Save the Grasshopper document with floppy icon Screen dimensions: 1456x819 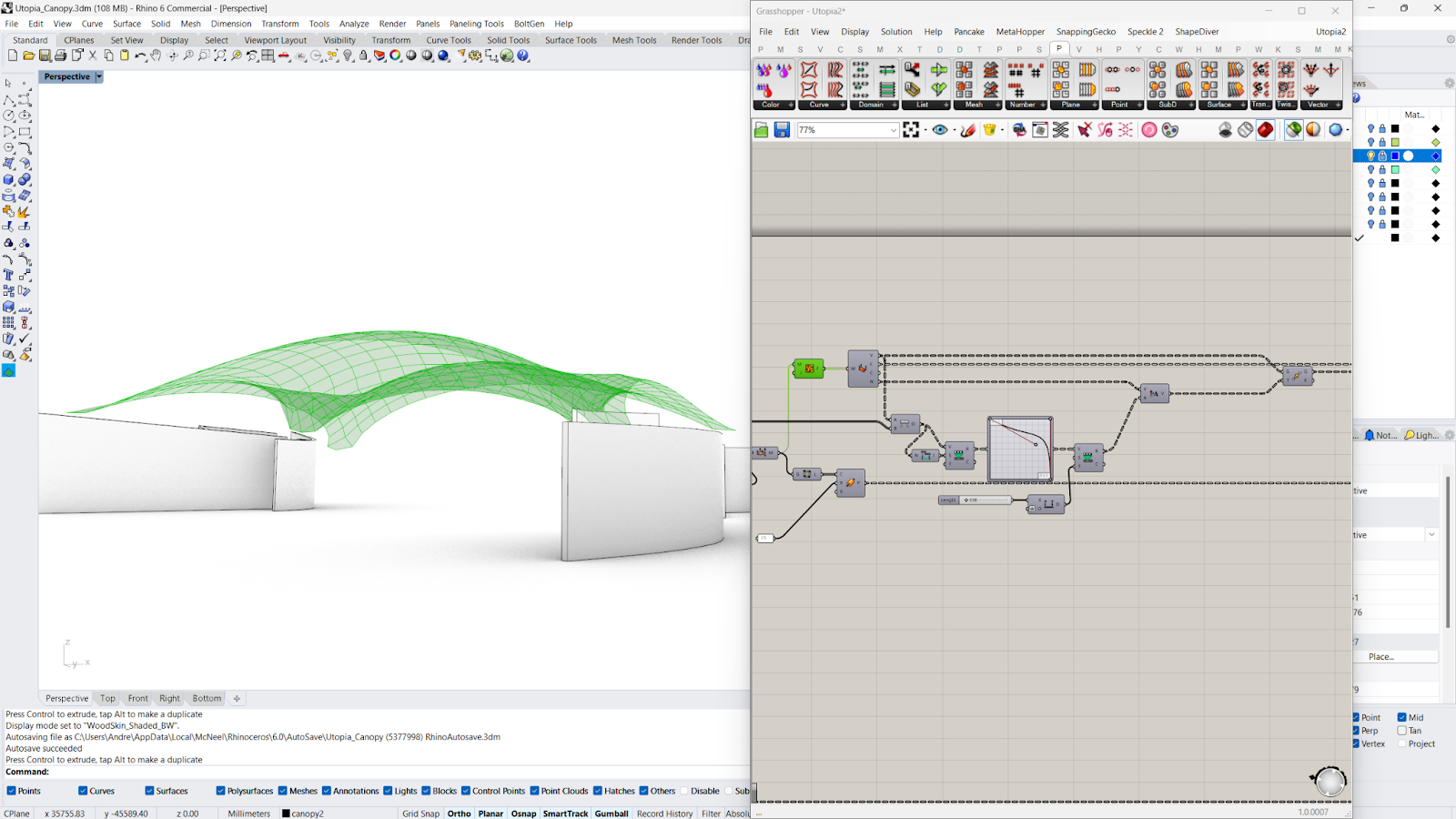[782, 130]
